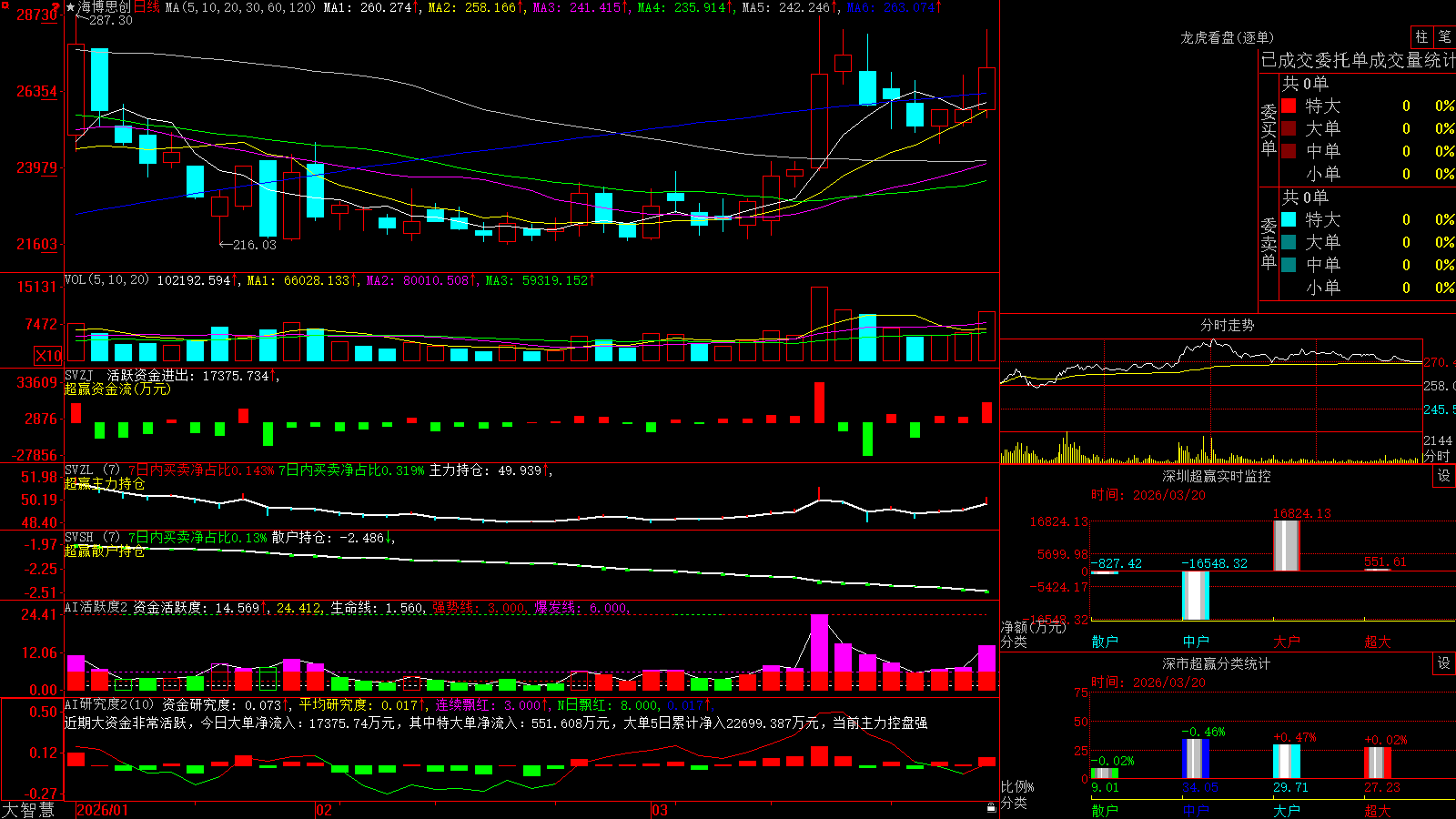Image resolution: width=1456 pixels, height=819 pixels.
Task: Click the 深市超赢分类统计 panel title
Action: tap(1216, 663)
